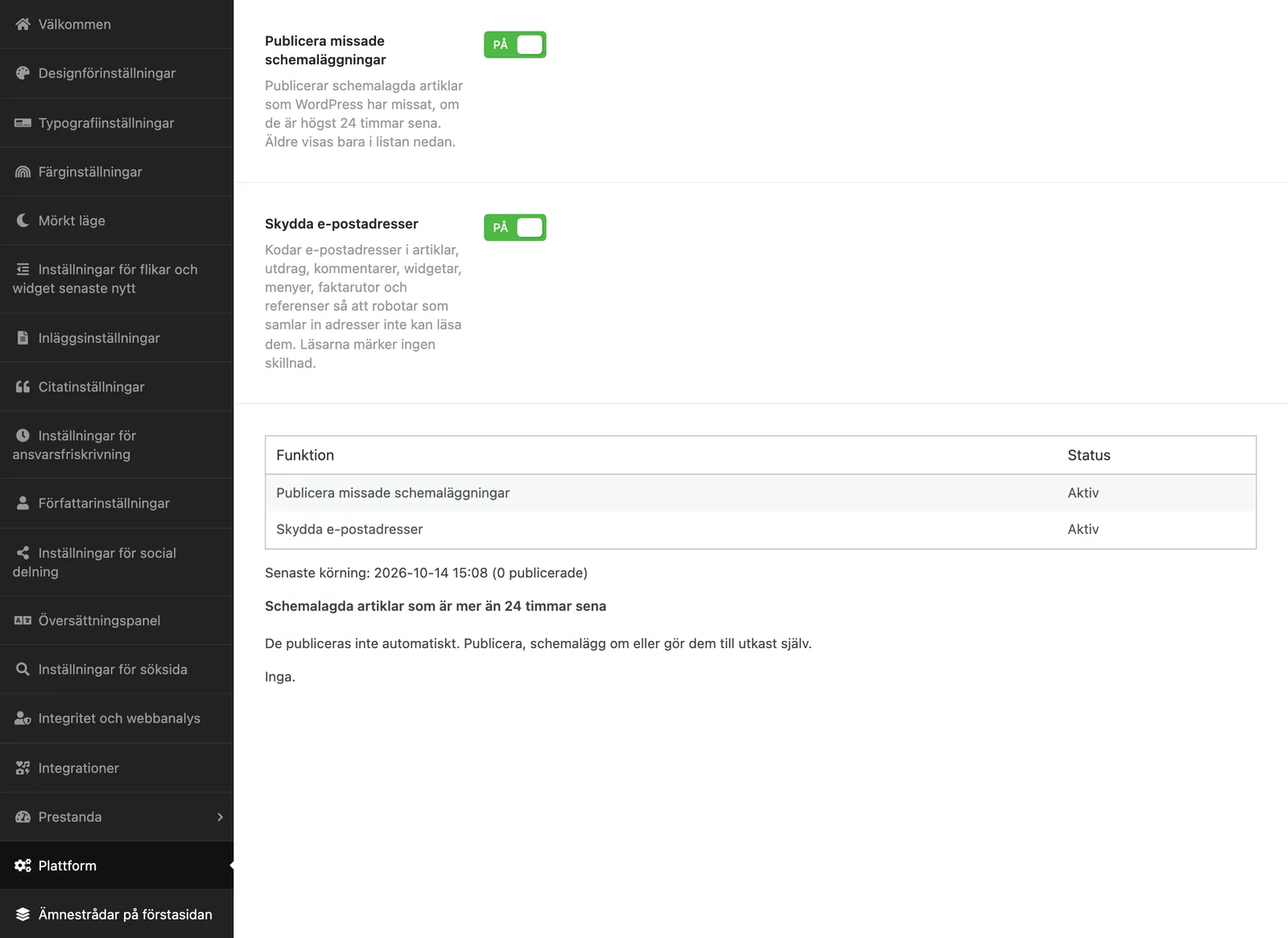Click the rainbow icon for Färginställningar

23,171
